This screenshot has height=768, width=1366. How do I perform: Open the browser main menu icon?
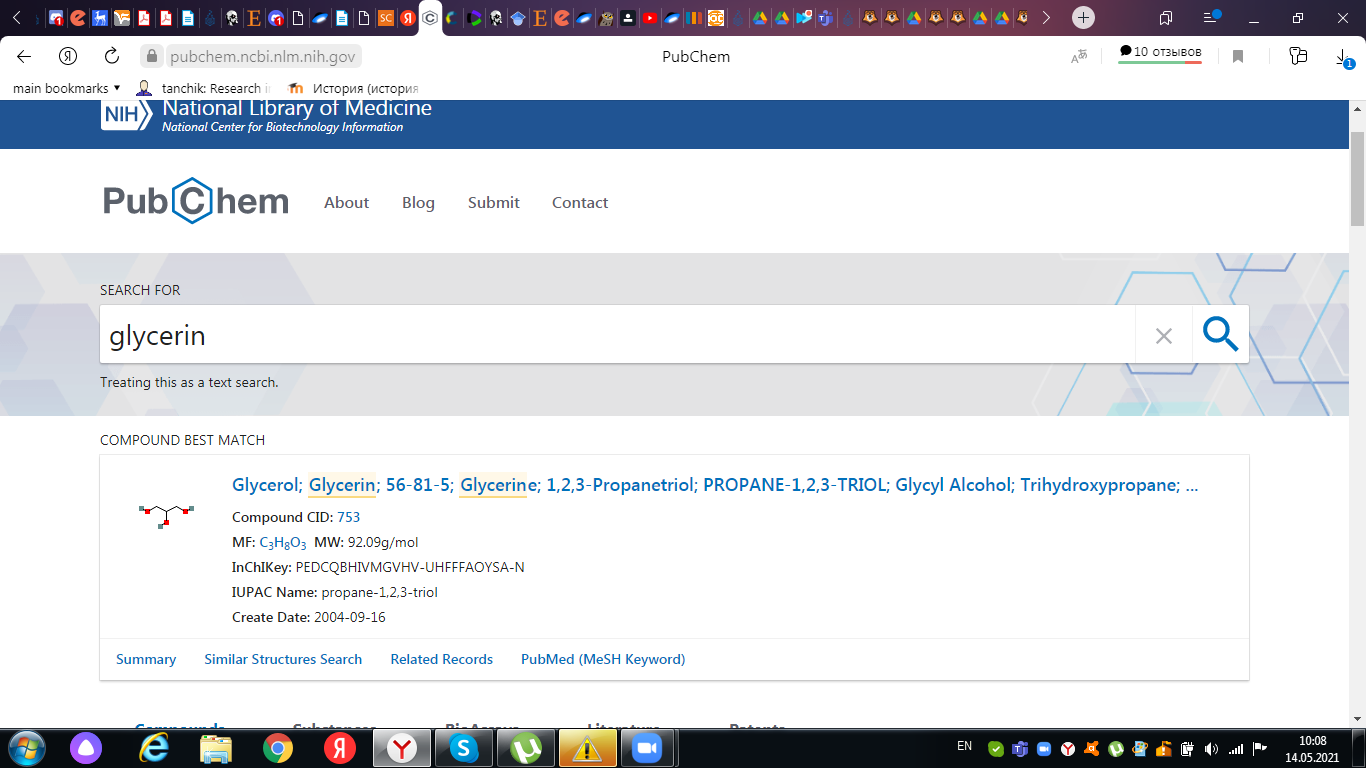(1210, 17)
